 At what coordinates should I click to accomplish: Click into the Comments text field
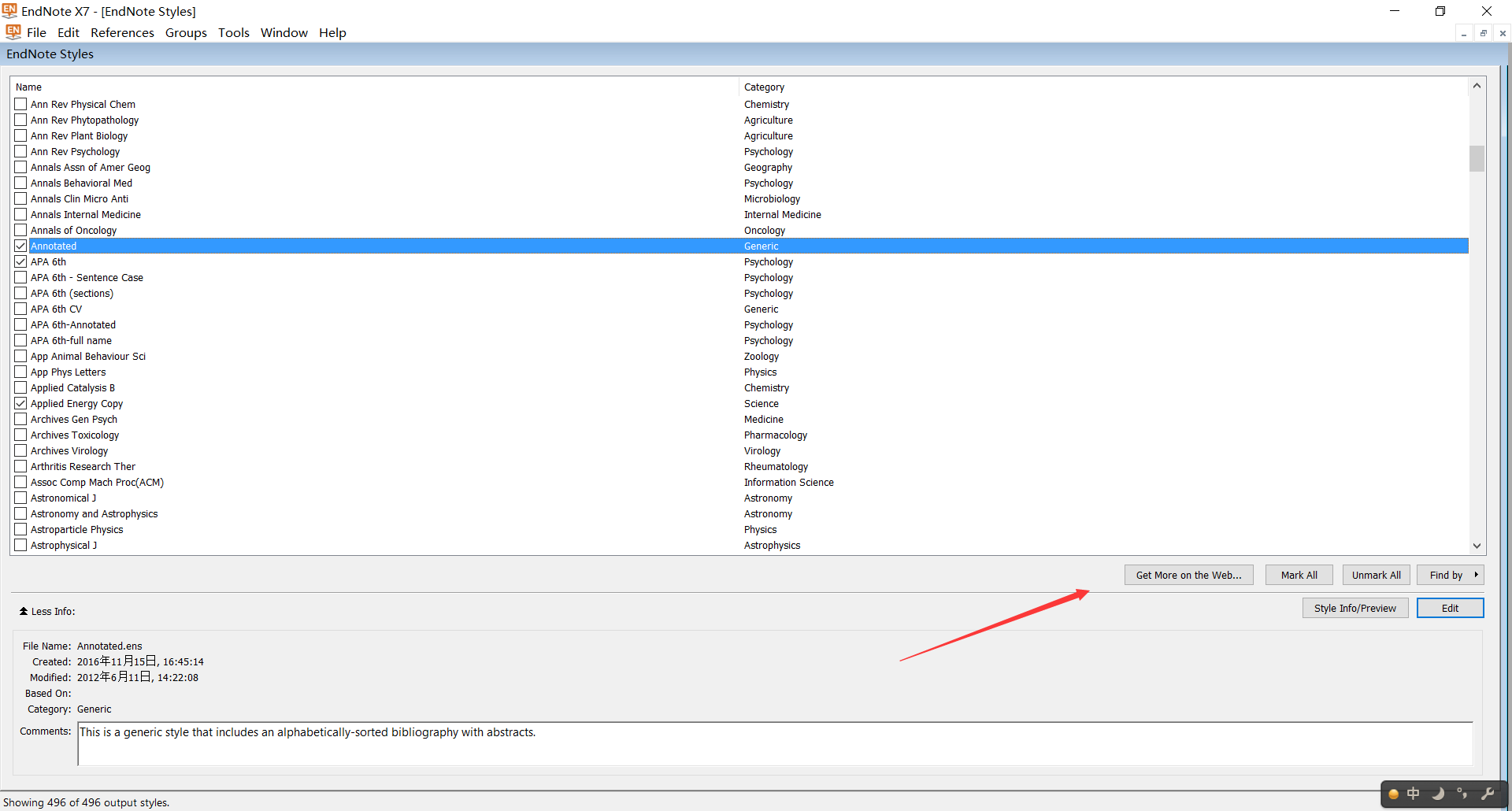pos(775,743)
